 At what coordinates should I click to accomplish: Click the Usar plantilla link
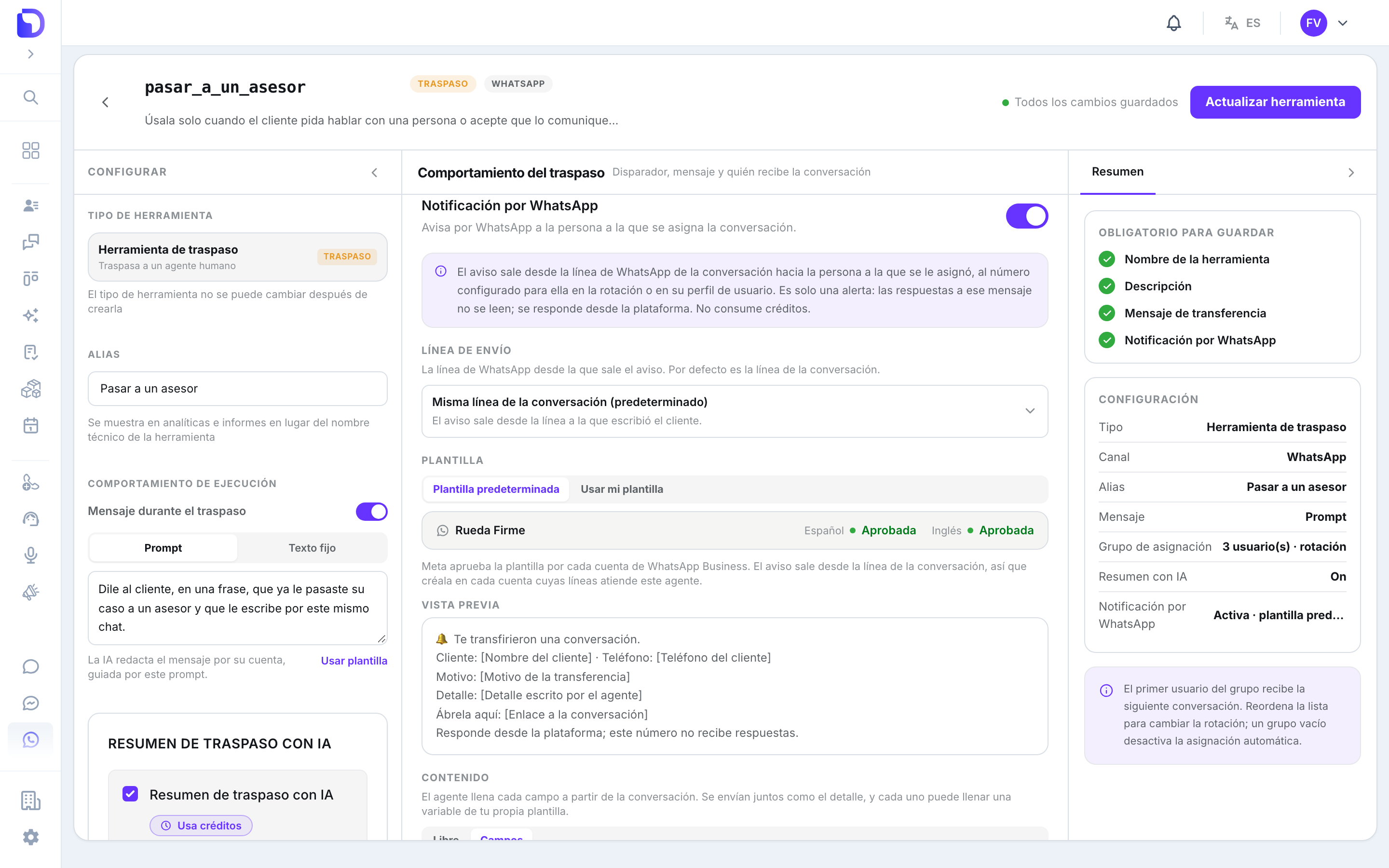coord(354,661)
